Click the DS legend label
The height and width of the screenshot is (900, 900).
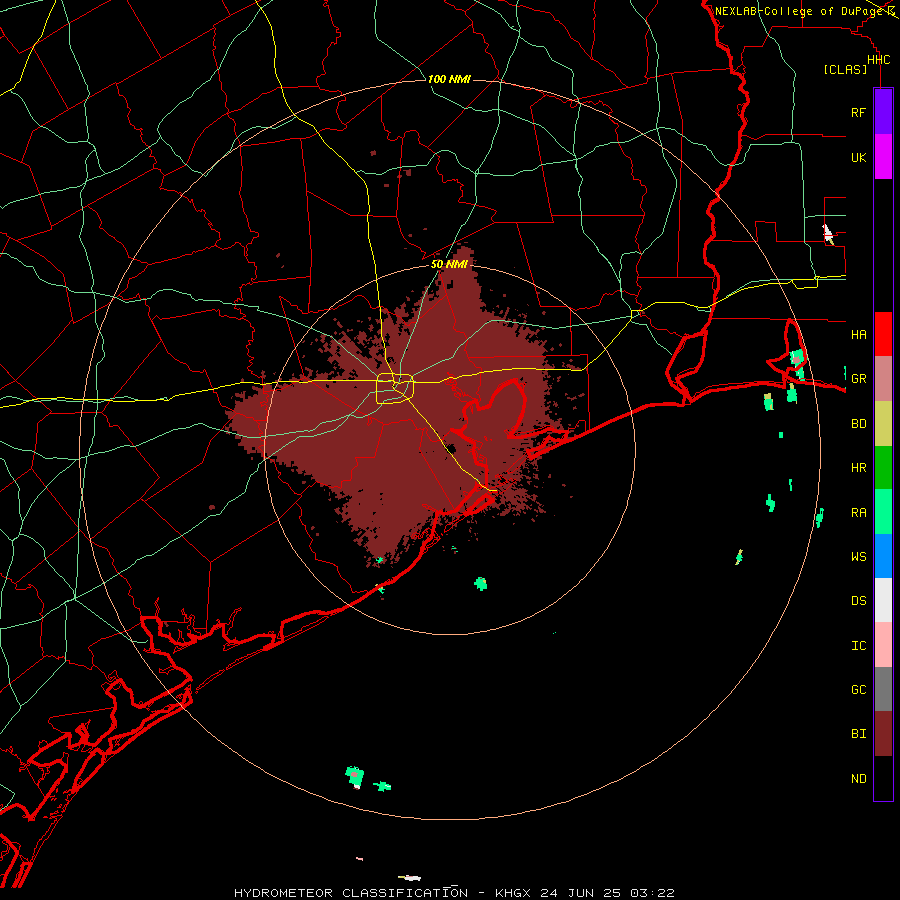pos(858,600)
